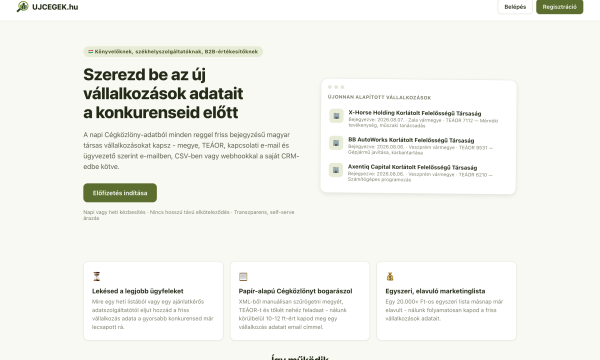Click the Papír-alapú Cégközlönyt bogarászol title

point(295,291)
